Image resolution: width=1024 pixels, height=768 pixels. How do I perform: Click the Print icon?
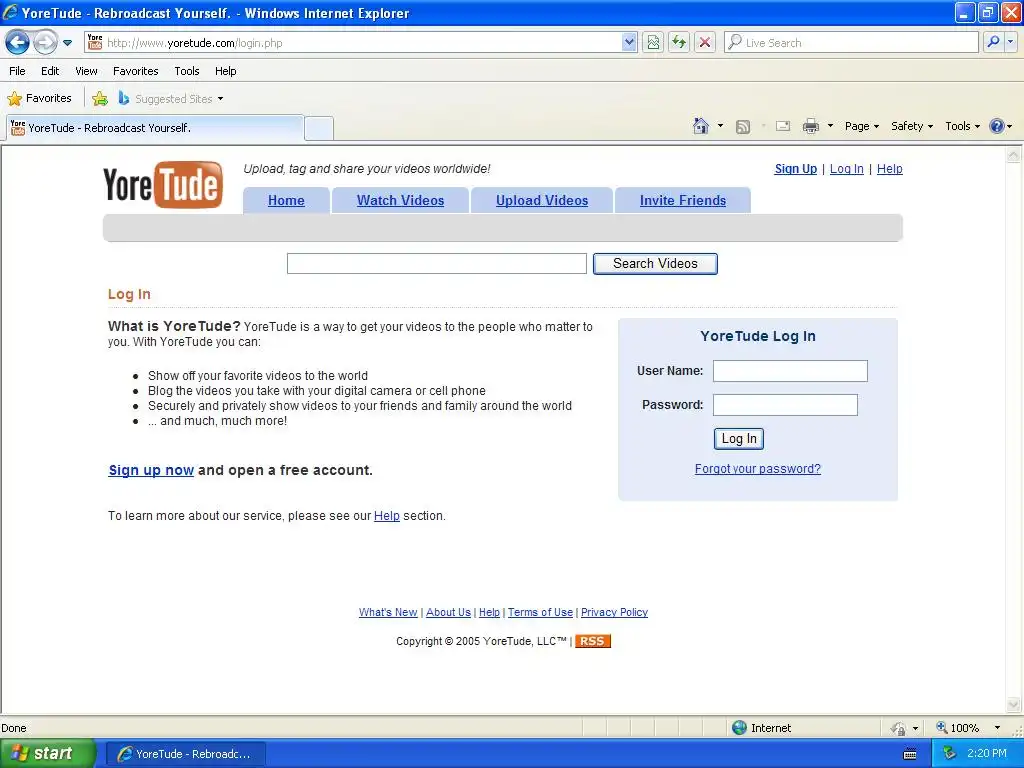[x=810, y=126]
